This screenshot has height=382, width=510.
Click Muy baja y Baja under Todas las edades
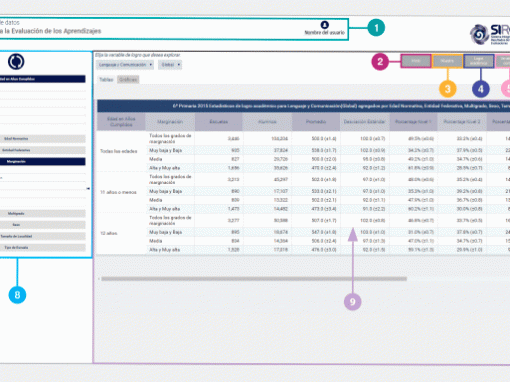pyautogui.click(x=165, y=150)
